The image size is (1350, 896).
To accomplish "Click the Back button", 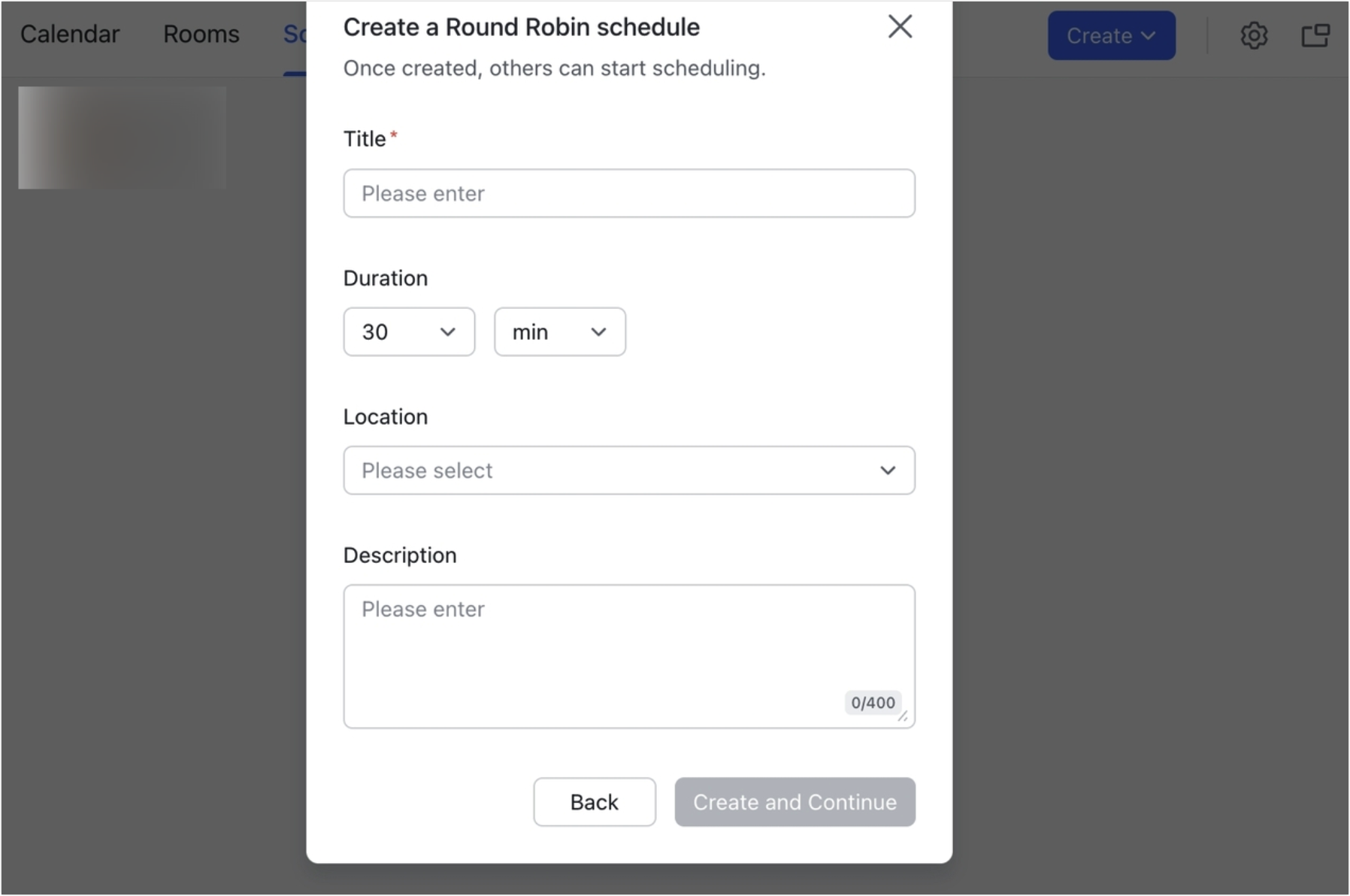I will (594, 802).
